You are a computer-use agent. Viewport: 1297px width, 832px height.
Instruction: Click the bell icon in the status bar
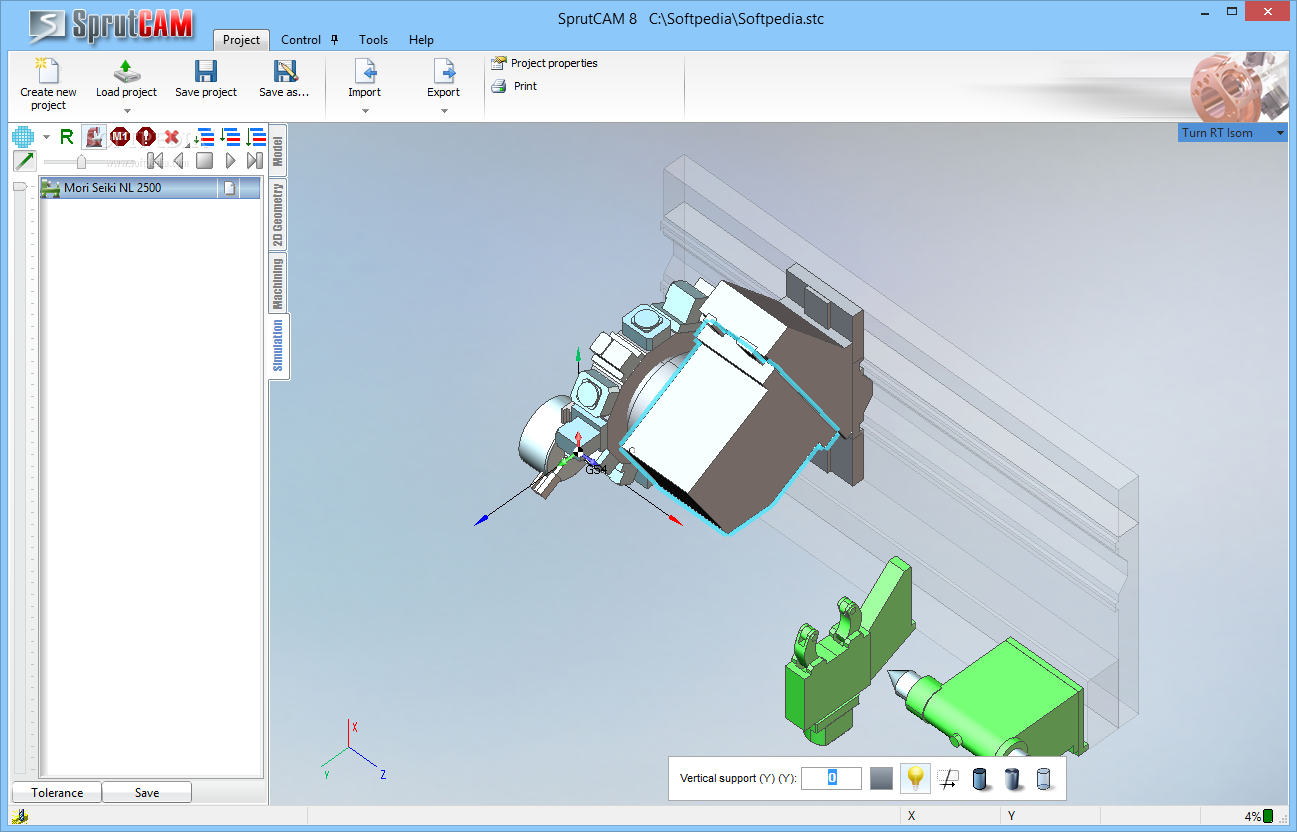point(20,817)
